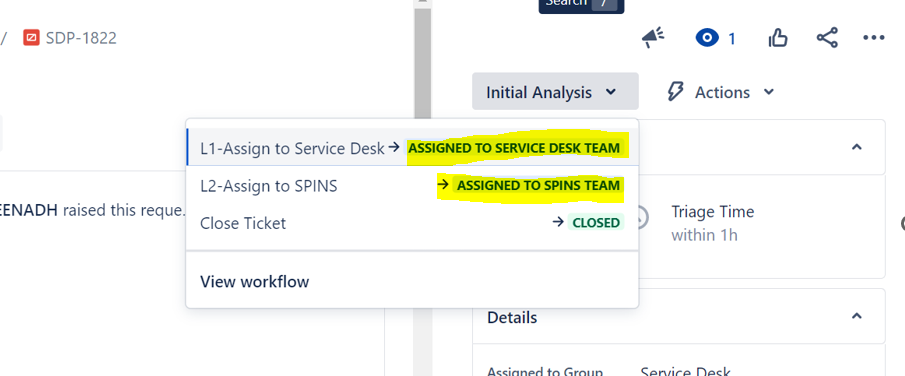Viewport: 905px width, 376px height.
Task: Click the feedback megaphone icon
Action: pos(653,39)
